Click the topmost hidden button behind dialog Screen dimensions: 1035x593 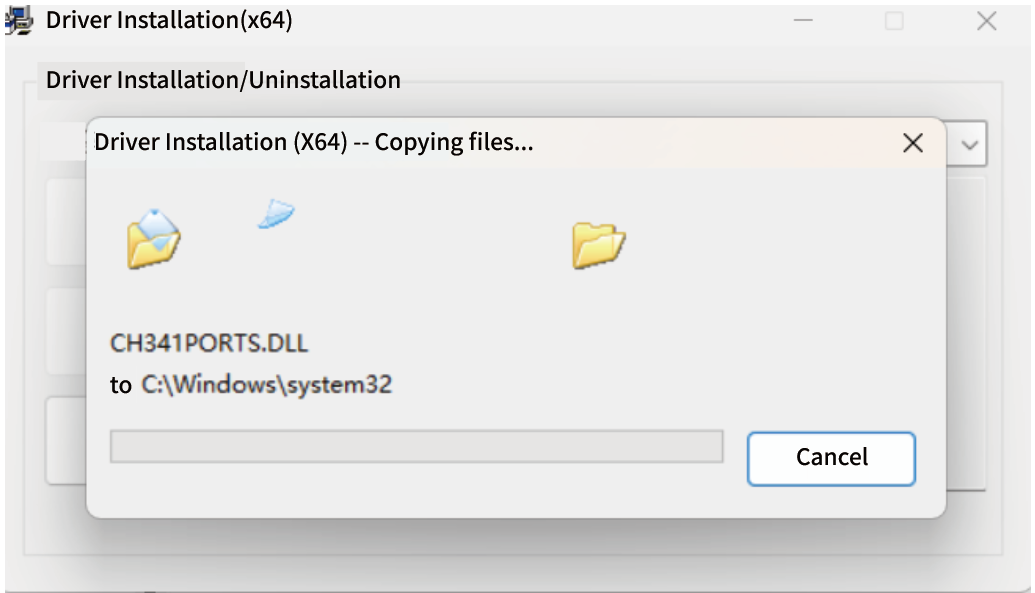click(66, 223)
